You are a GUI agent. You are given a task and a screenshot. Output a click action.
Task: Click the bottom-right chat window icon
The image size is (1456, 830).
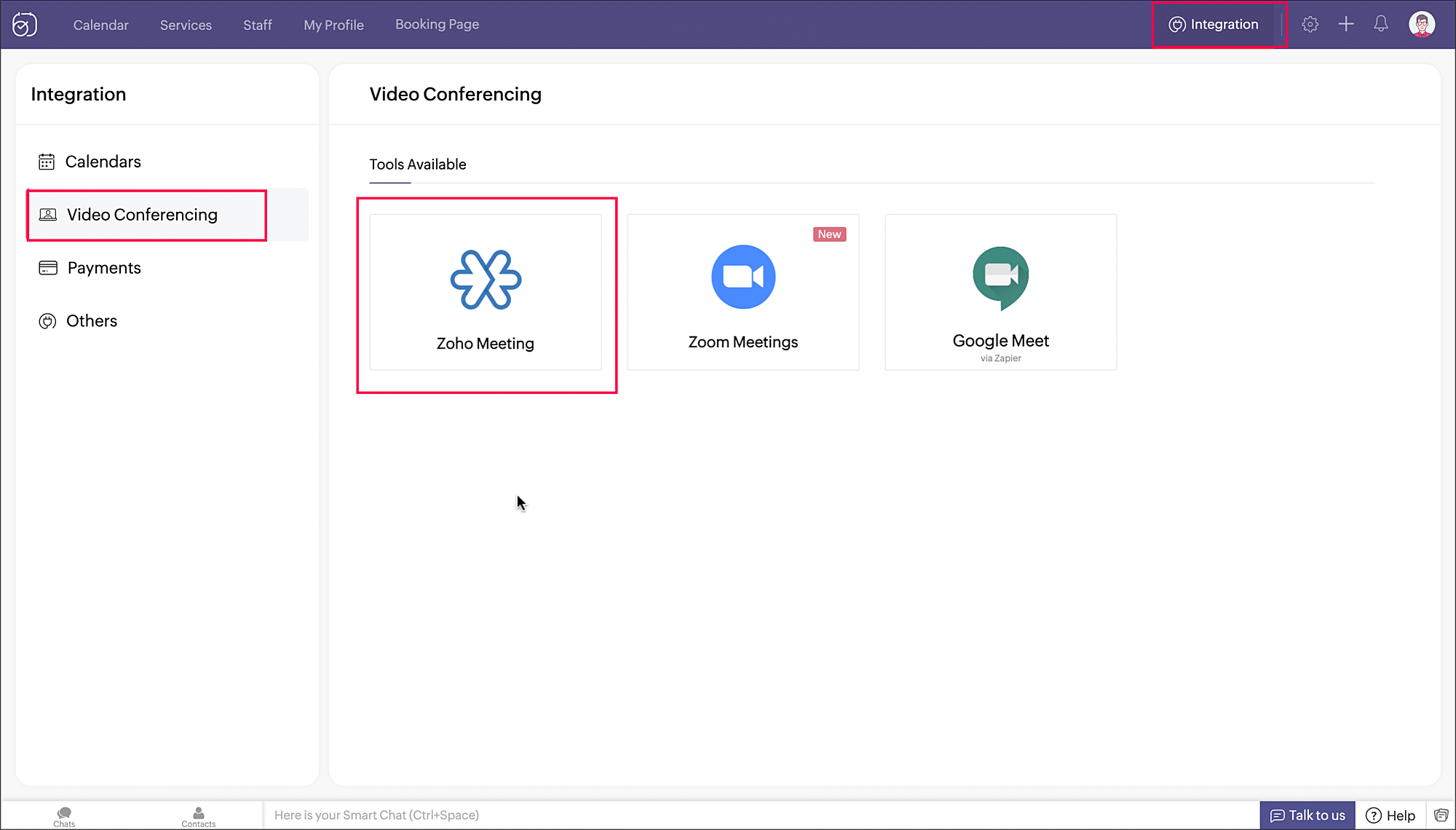point(1441,815)
